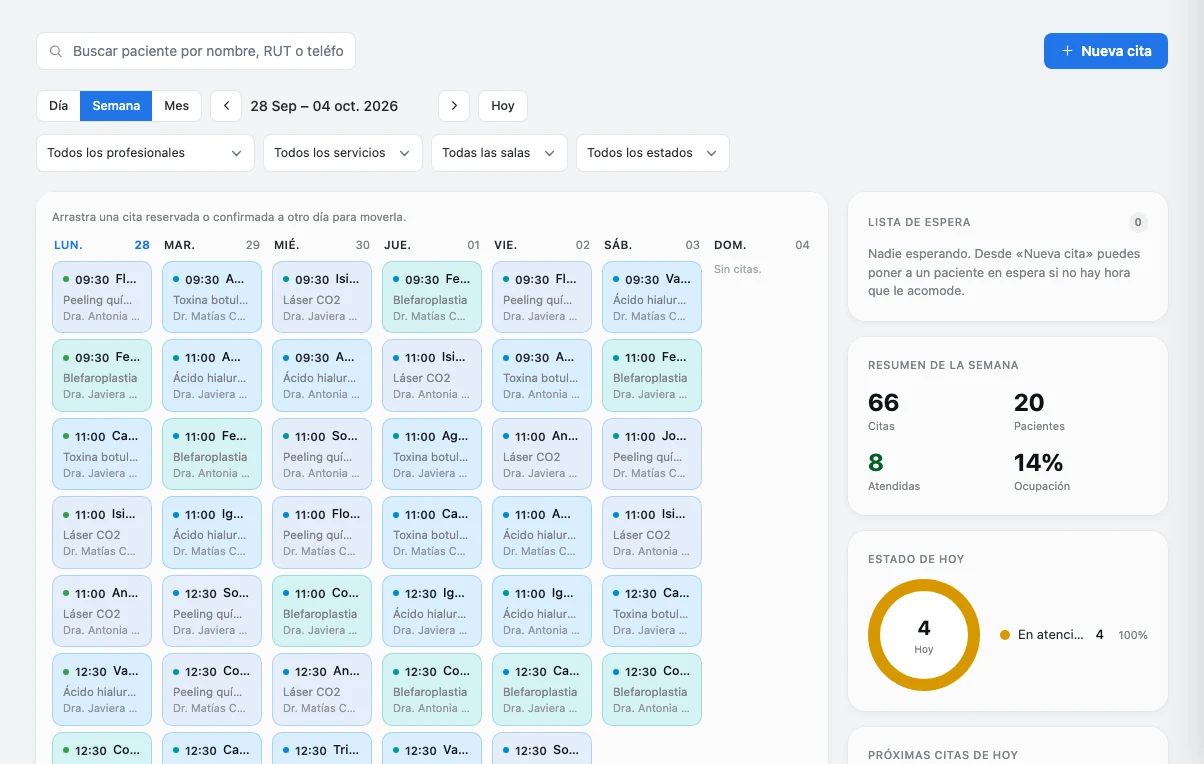
Task: Open Thursday's 12:30 Ig... Ácido hialurónico card
Action: point(432,611)
